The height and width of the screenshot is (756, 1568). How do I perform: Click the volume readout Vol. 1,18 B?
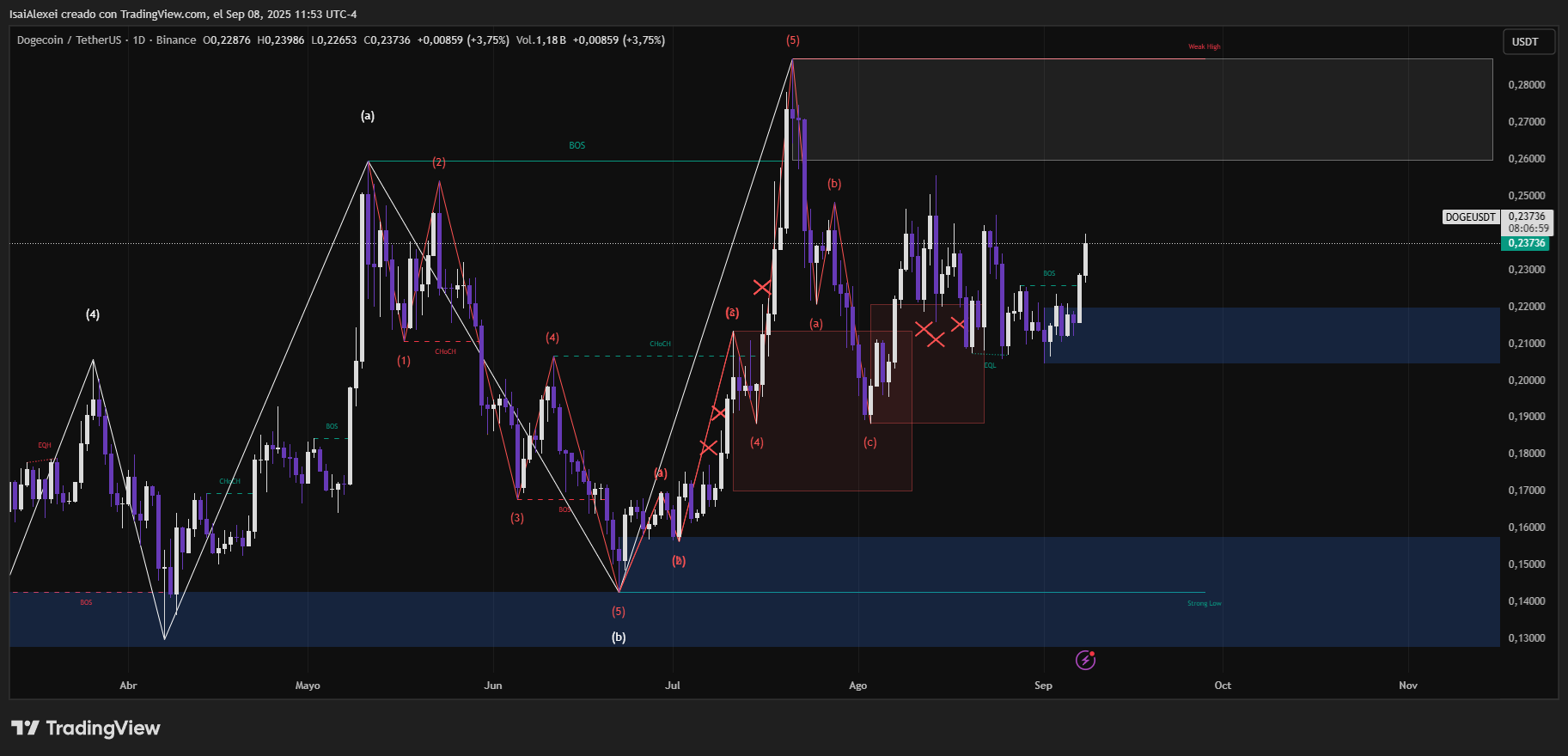(540, 40)
